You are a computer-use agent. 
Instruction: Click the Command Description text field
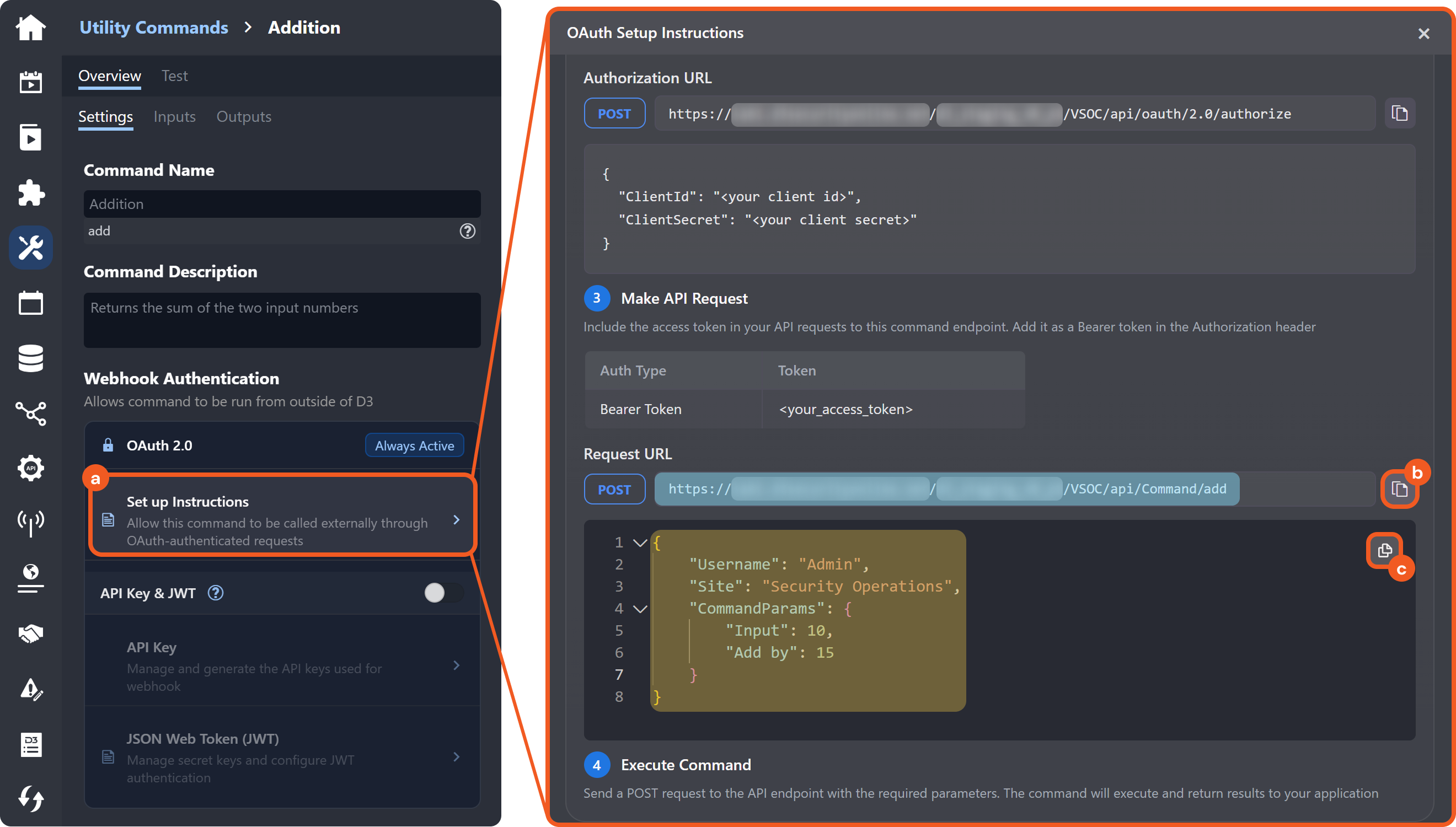click(282, 320)
